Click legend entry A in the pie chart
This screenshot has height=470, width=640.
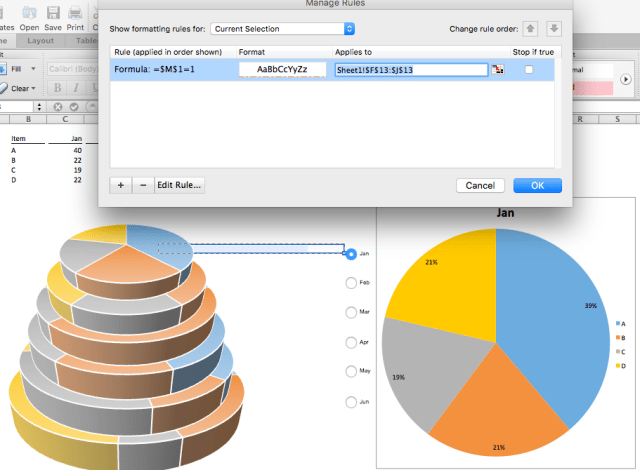620,324
